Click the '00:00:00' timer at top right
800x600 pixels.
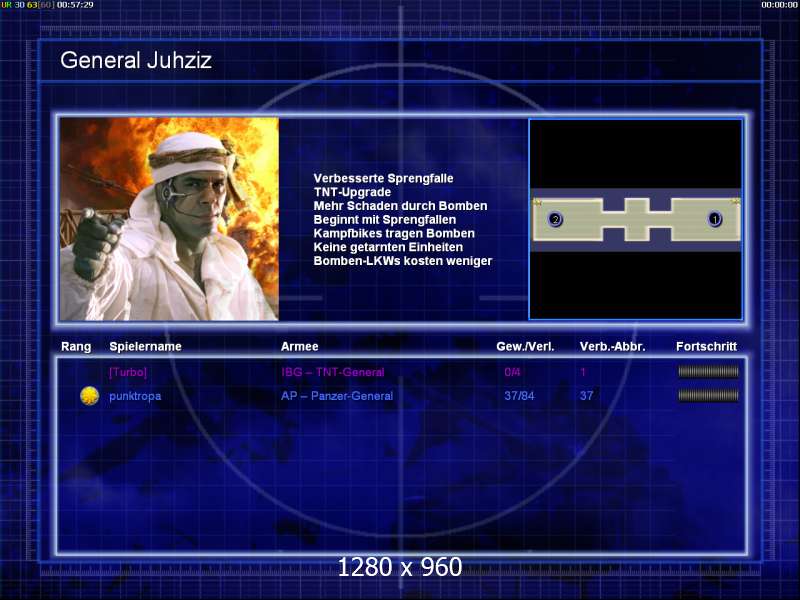(780, 5)
